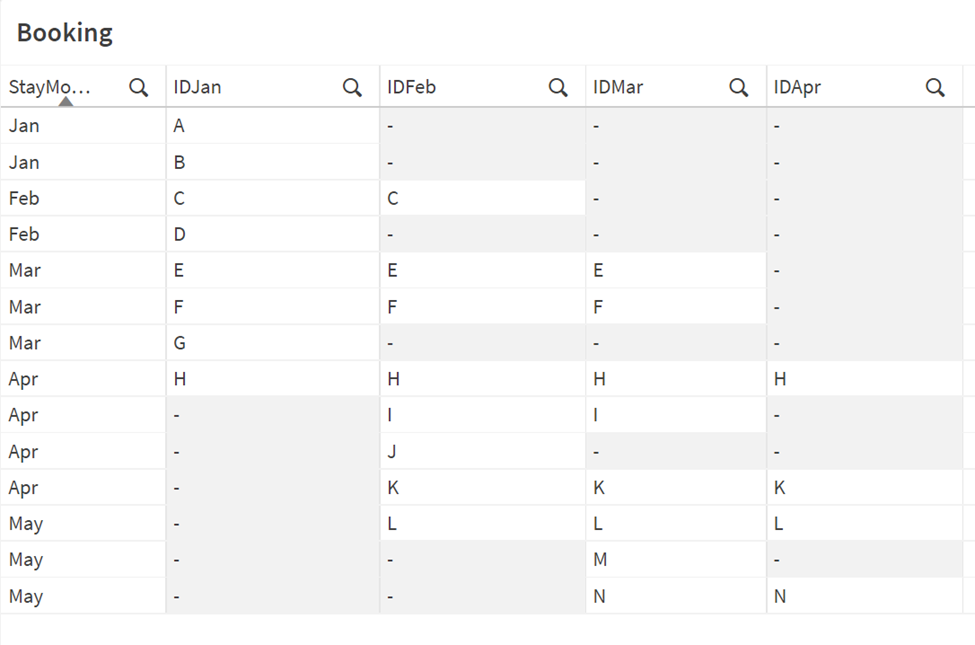The width and height of the screenshot is (975, 645).
Task: Open search for the IDJan column
Action: (x=352, y=88)
